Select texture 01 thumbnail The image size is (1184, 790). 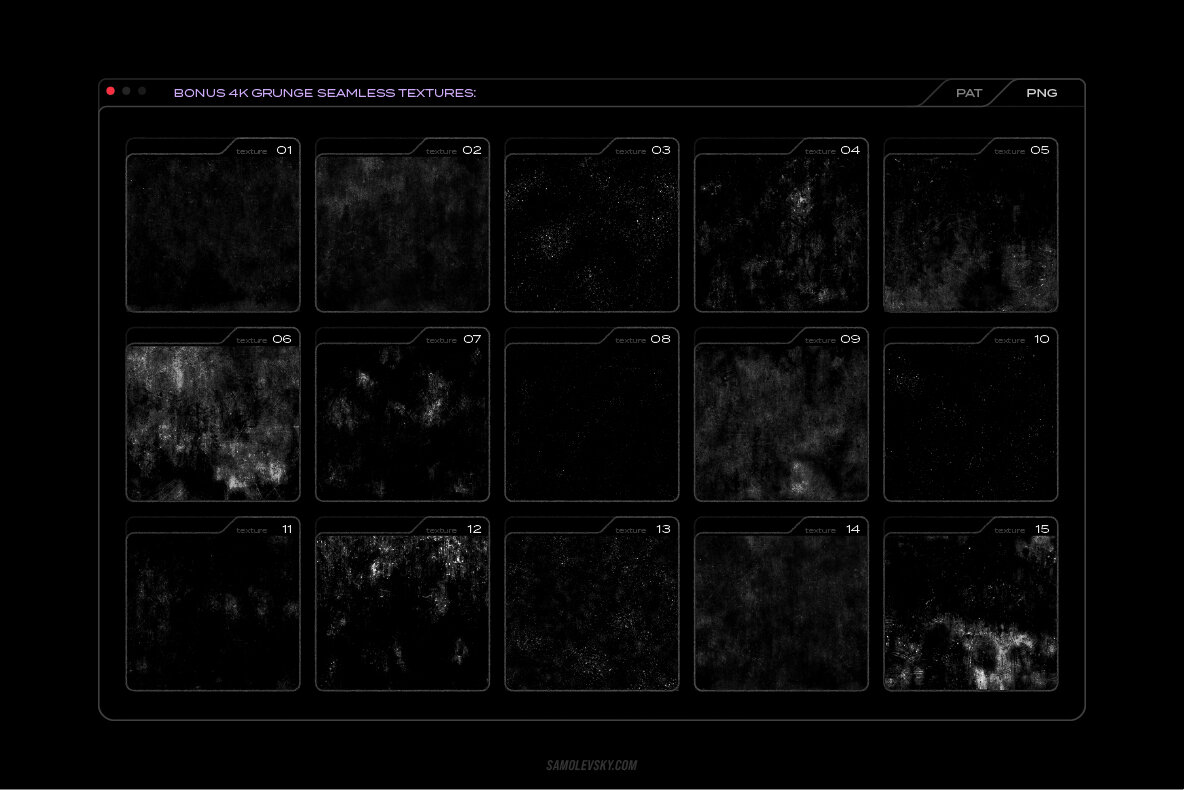coord(213,232)
